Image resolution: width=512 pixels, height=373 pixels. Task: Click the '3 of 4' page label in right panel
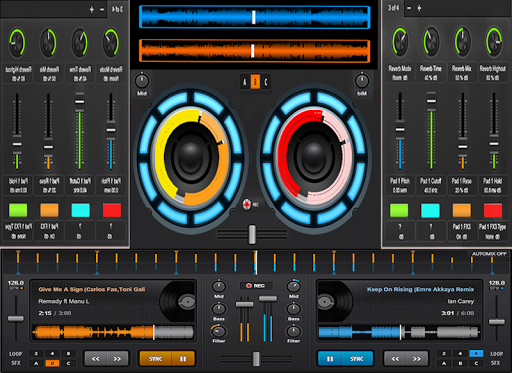click(x=393, y=8)
